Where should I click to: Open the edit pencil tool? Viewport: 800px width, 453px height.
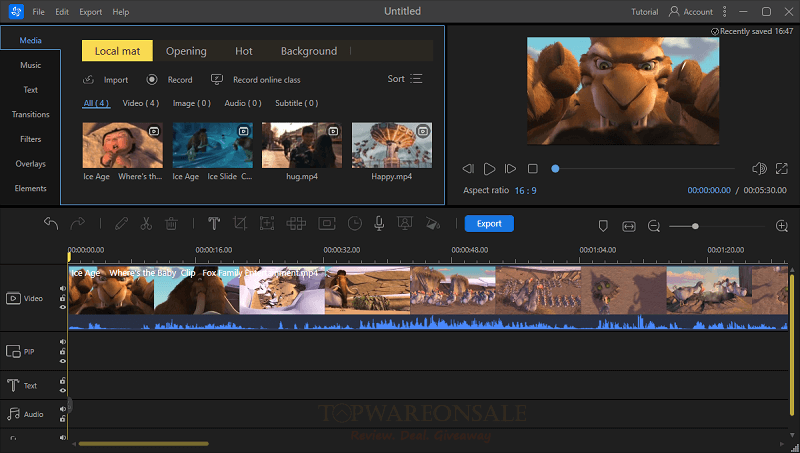[121, 223]
